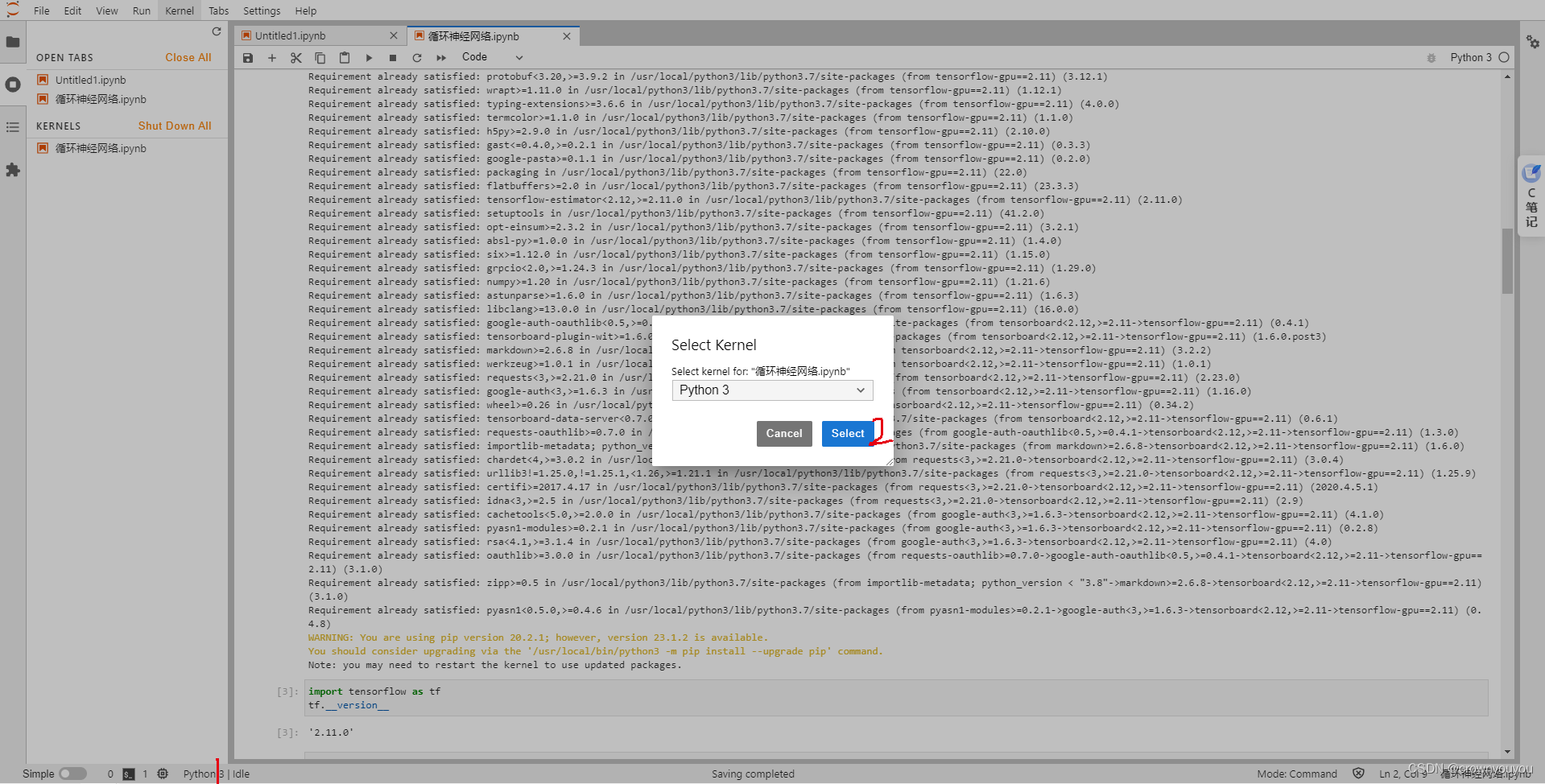1545x784 pixels.
Task: Save the notebook with the disk icon
Action: (248, 58)
